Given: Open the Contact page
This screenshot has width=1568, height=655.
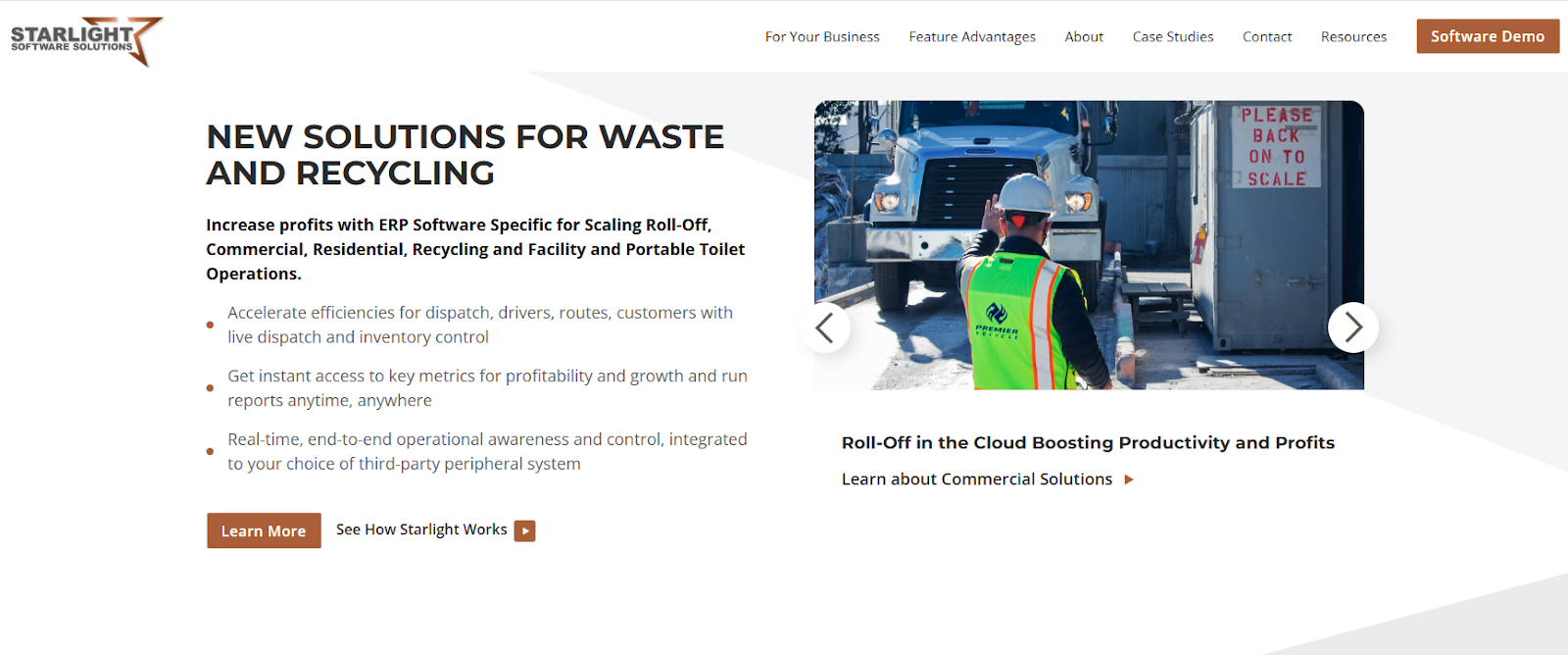Looking at the screenshot, I should pyautogui.click(x=1267, y=37).
